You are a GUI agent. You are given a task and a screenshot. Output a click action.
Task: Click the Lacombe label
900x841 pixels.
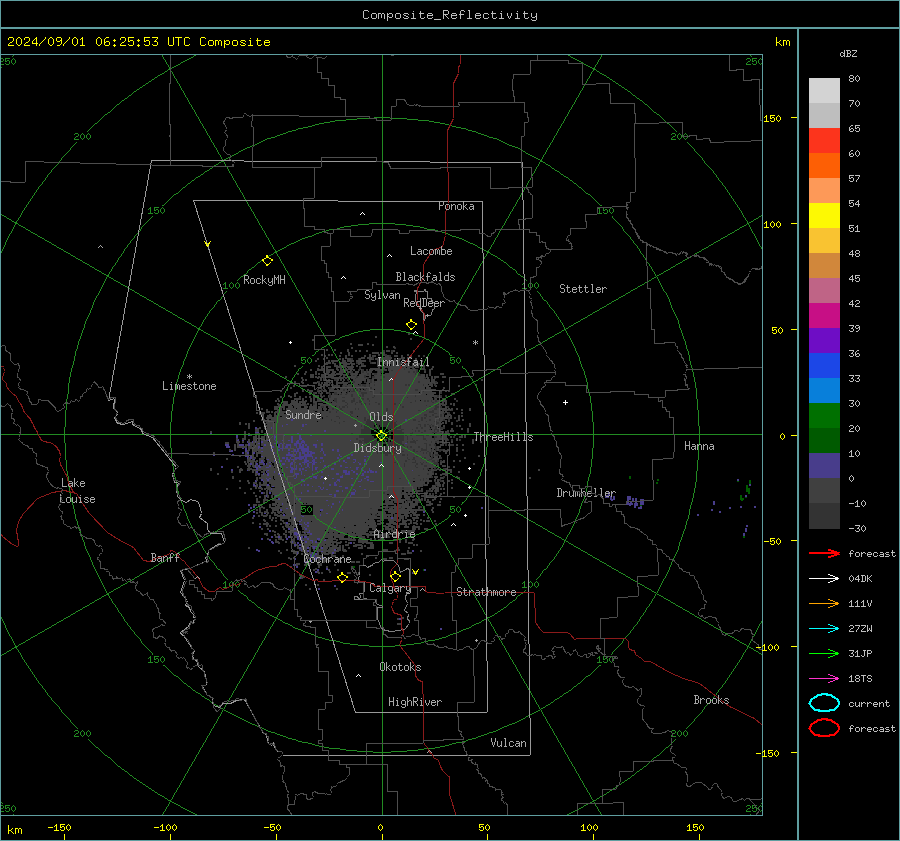pyautogui.click(x=431, y=251)
